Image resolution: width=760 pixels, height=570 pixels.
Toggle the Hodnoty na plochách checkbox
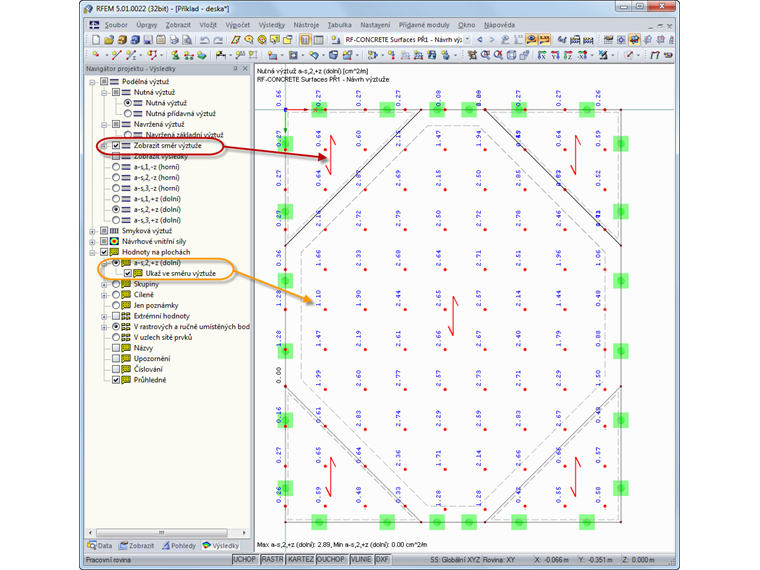104,252
